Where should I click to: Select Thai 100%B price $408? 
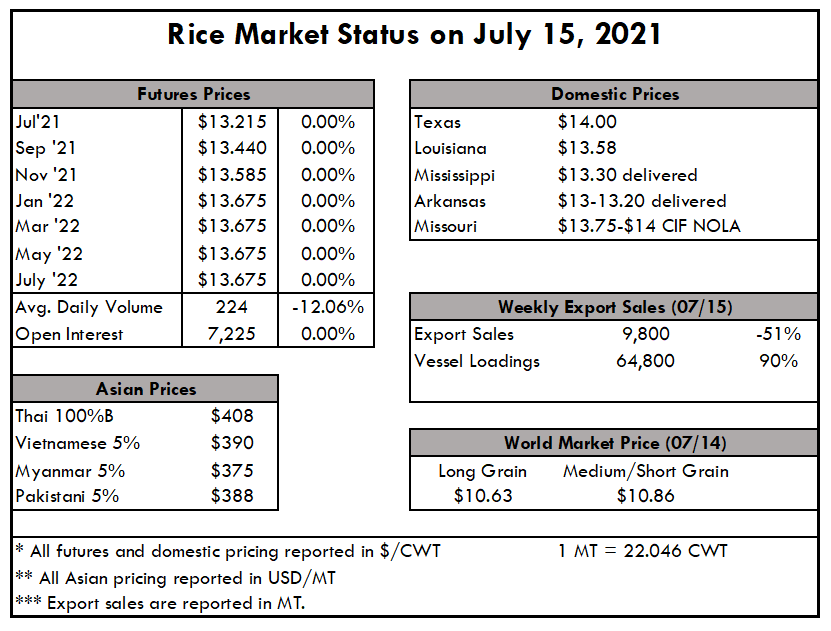tap(232, 416)
